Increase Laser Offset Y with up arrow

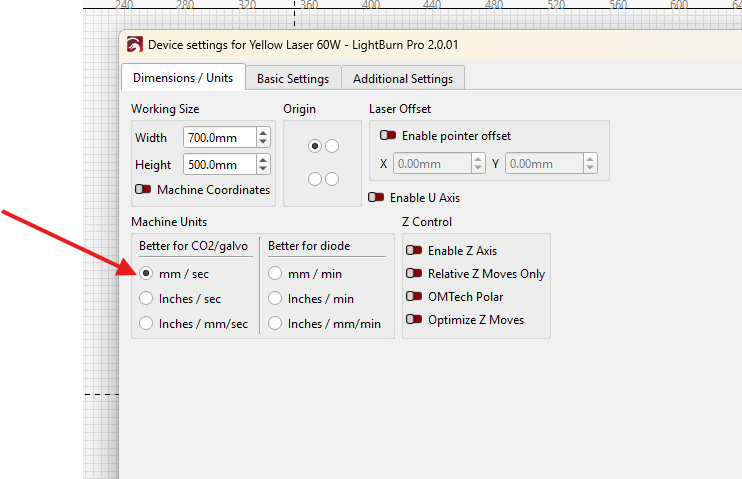click(x=590, y=159)
